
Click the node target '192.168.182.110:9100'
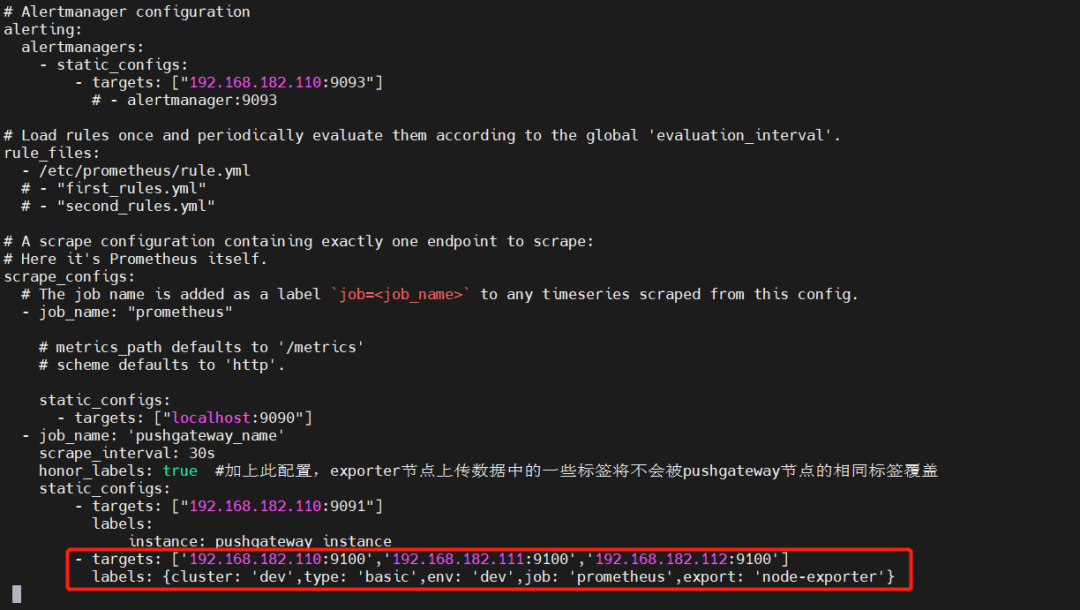point(281,559)
